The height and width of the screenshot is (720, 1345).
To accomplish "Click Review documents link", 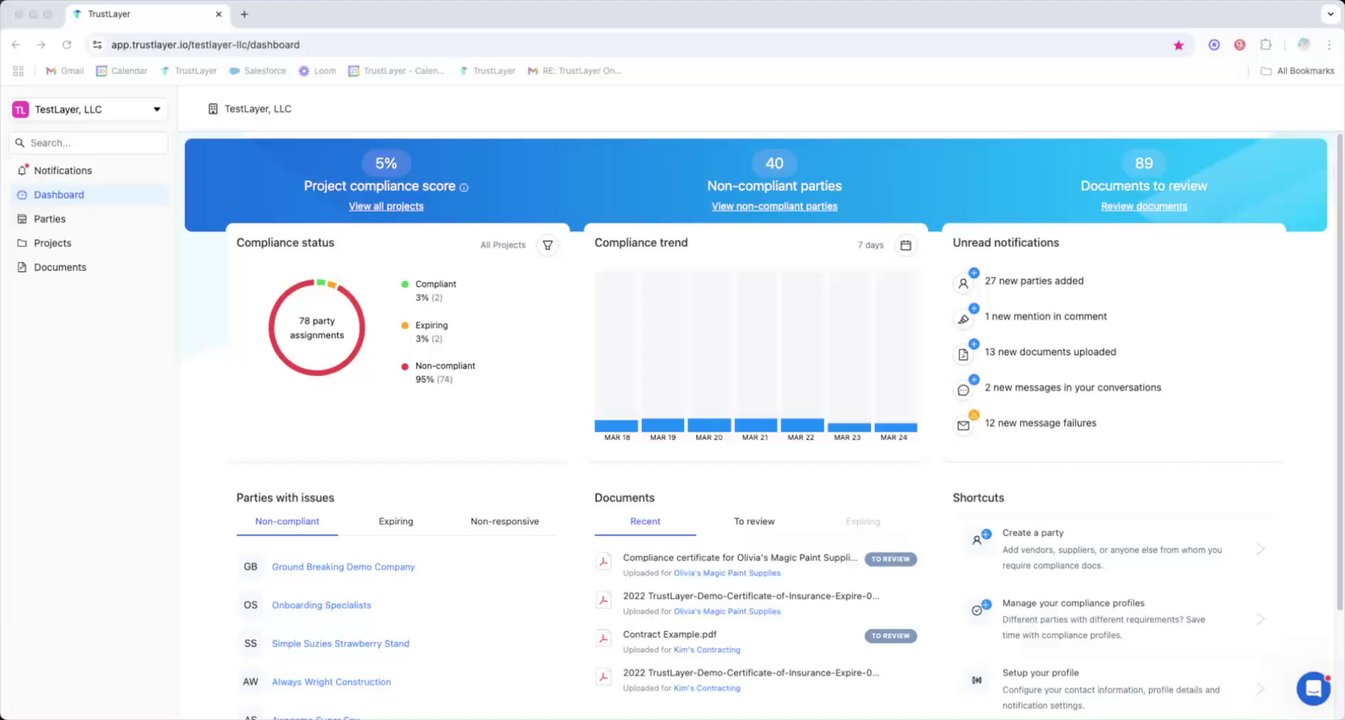I will (x=1144, y=206).
